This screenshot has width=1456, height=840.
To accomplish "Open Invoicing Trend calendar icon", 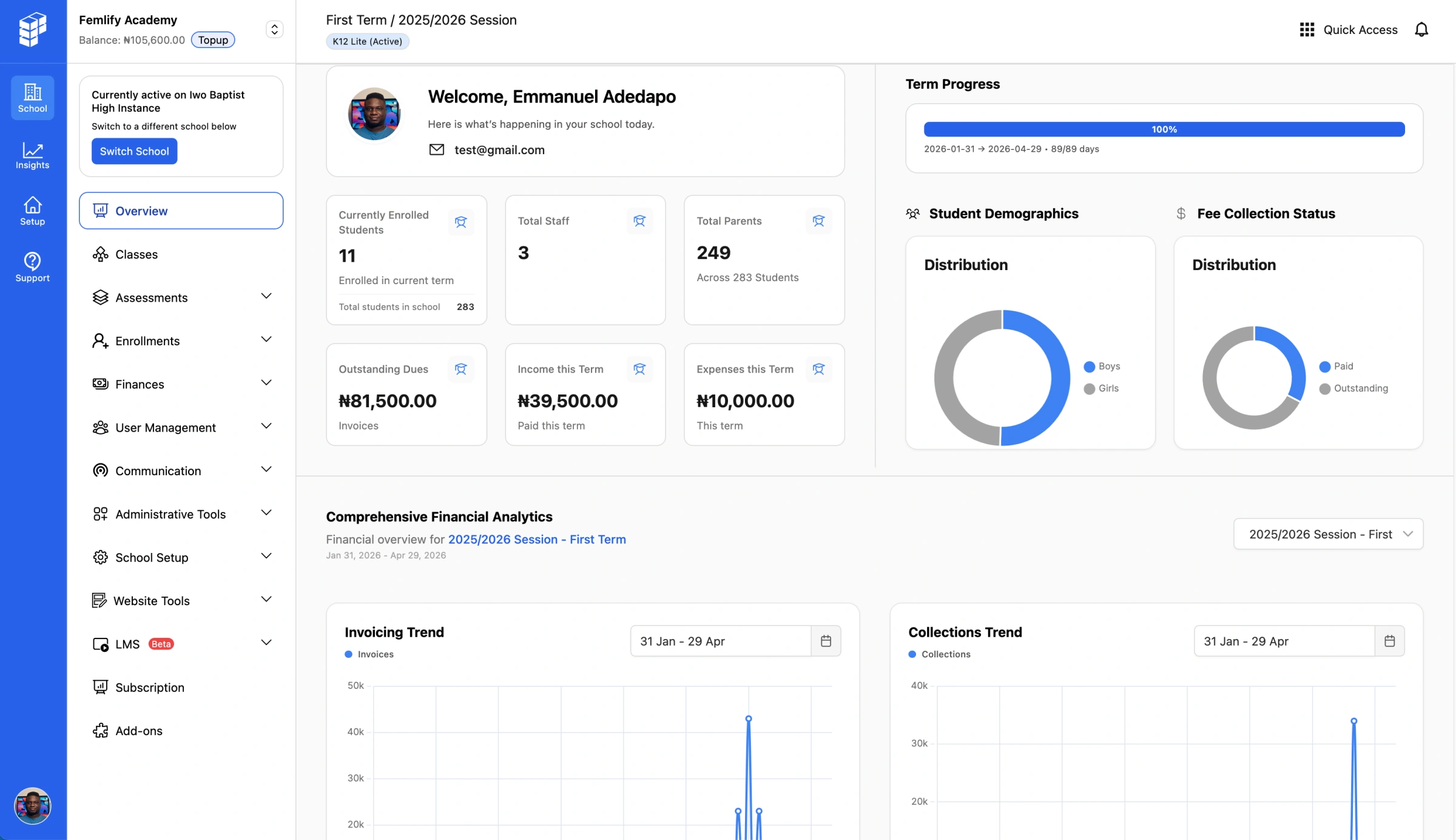I will 826,641.
